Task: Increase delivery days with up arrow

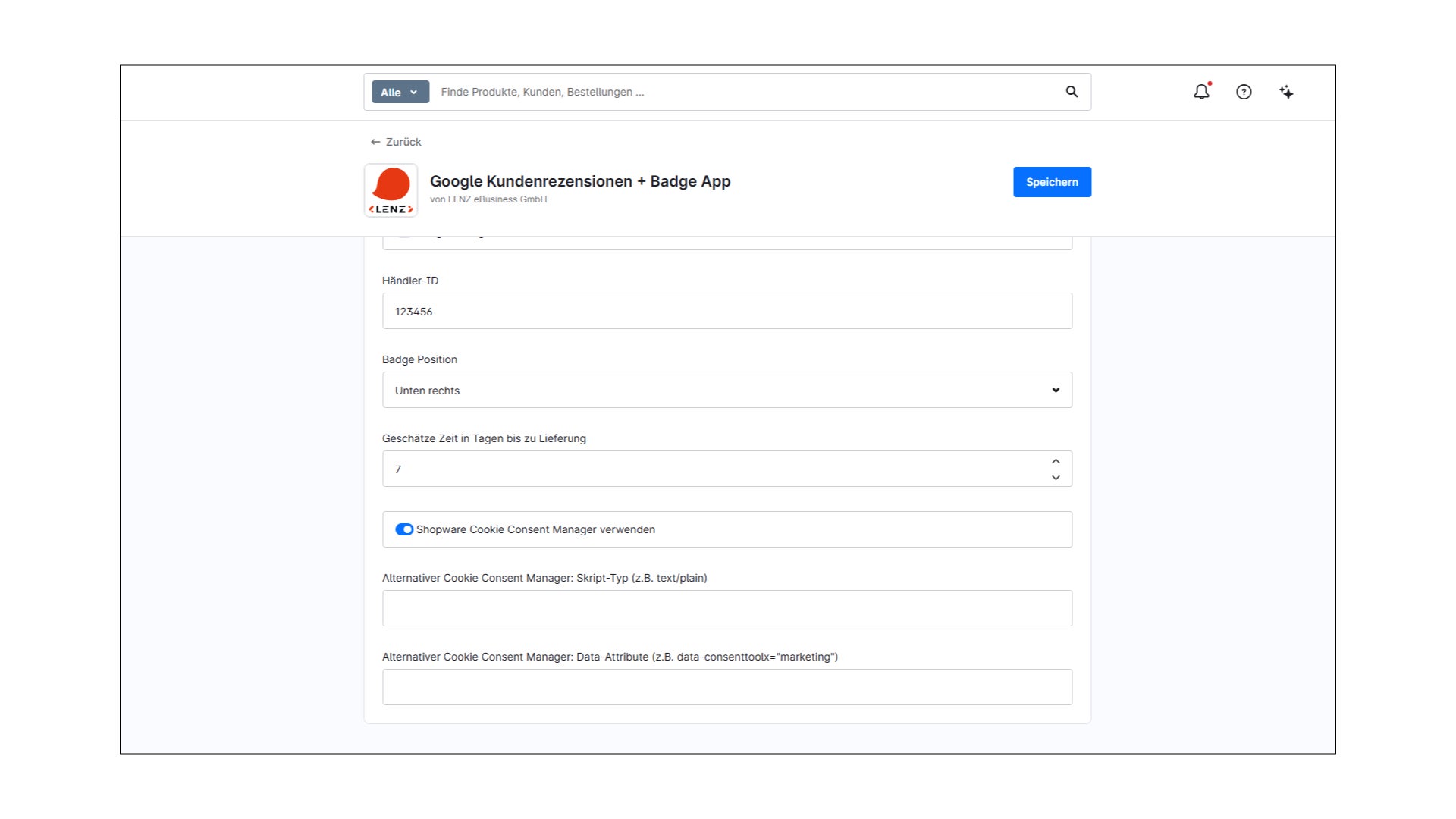Action: (x=1056, y=461)
